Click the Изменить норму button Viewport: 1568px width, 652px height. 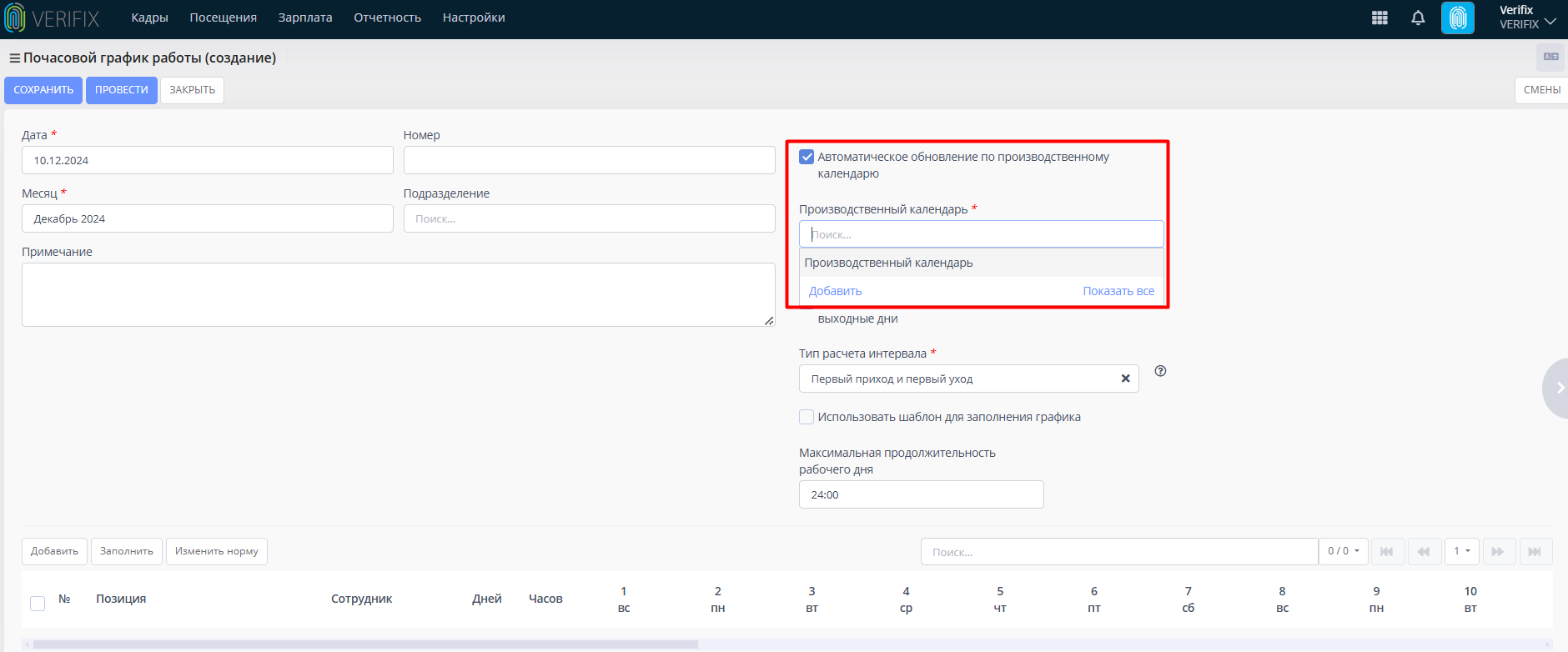(217, 551)
